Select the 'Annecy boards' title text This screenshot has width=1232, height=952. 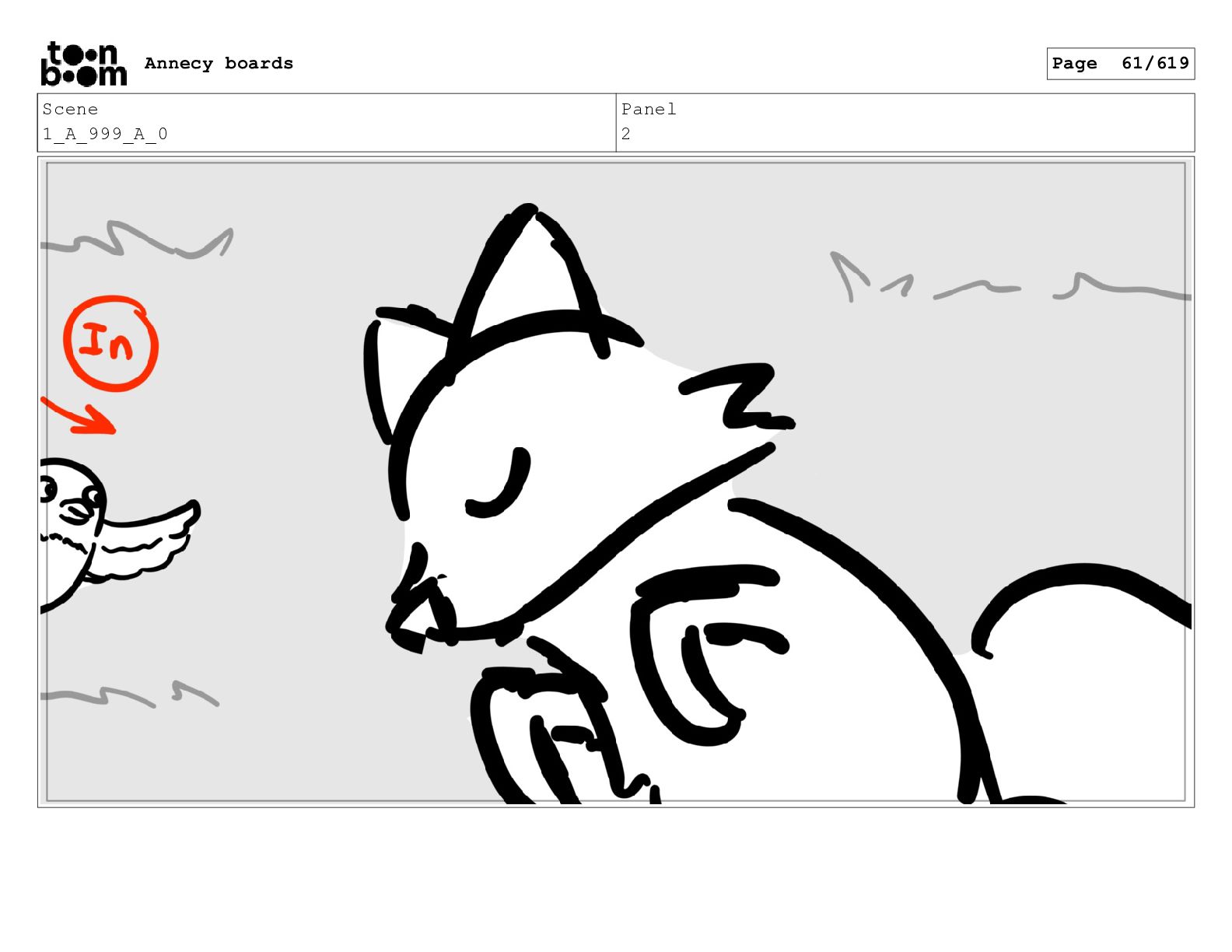tap(219, 63)
